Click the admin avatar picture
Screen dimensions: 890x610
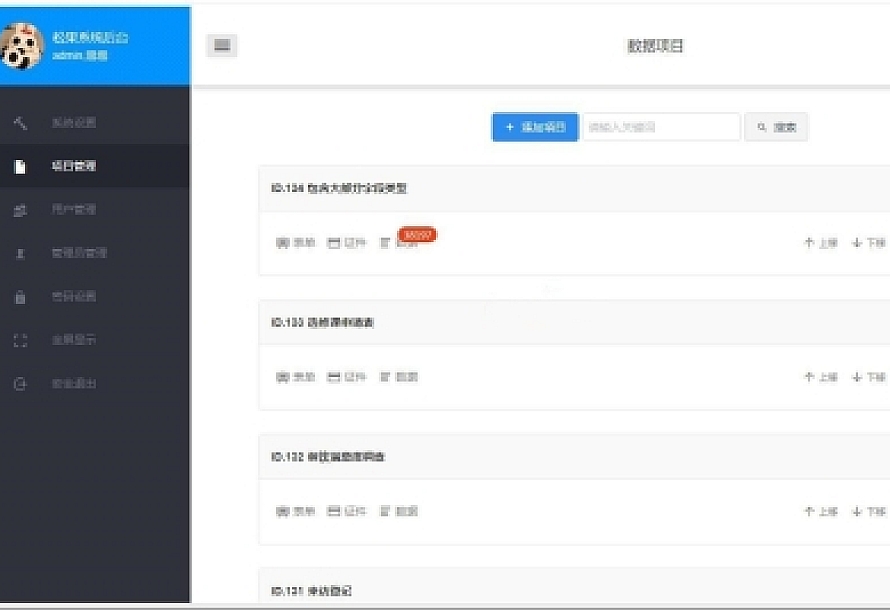click(22, 46)
